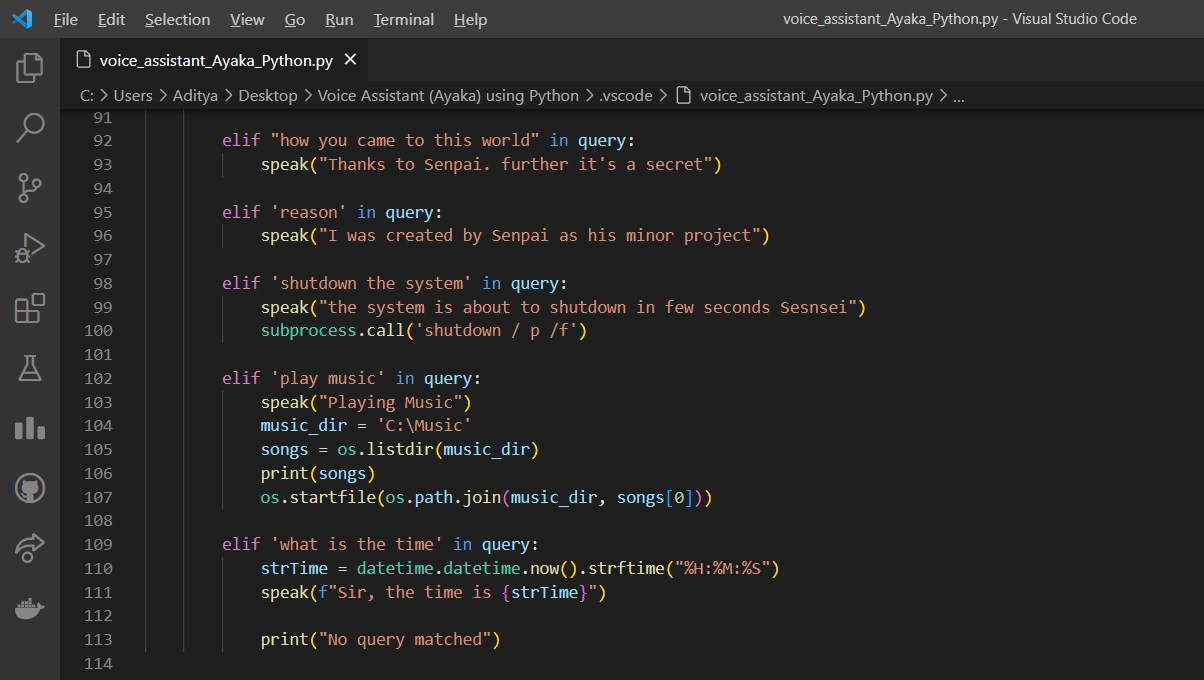This screenshot has height=680, width=1204.
Task: Open the Go menu
Action: point(295,19)
